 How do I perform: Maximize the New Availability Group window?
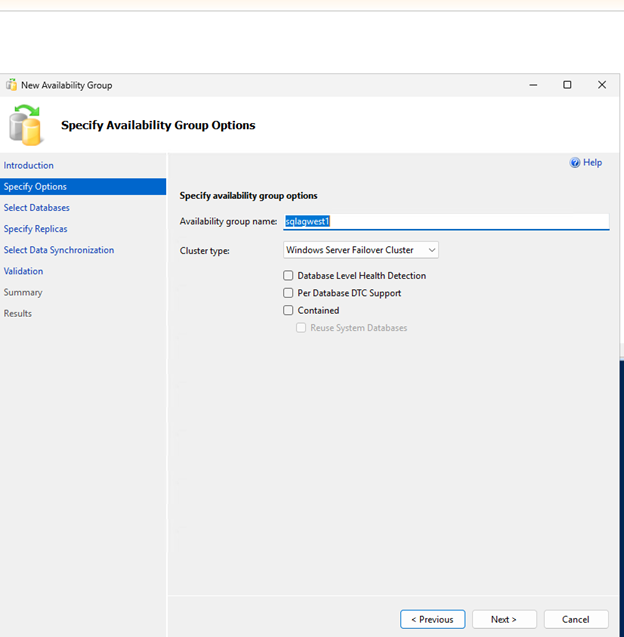(567, 85)
